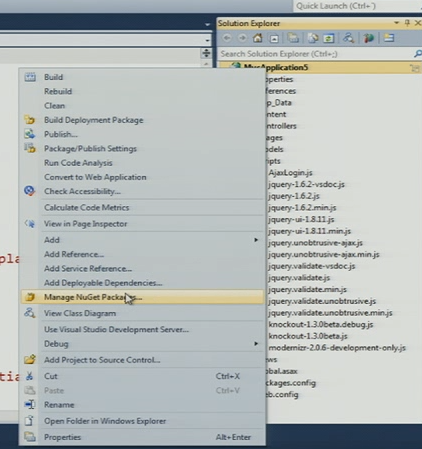Select jquery.validate.js file

point(299,278)
